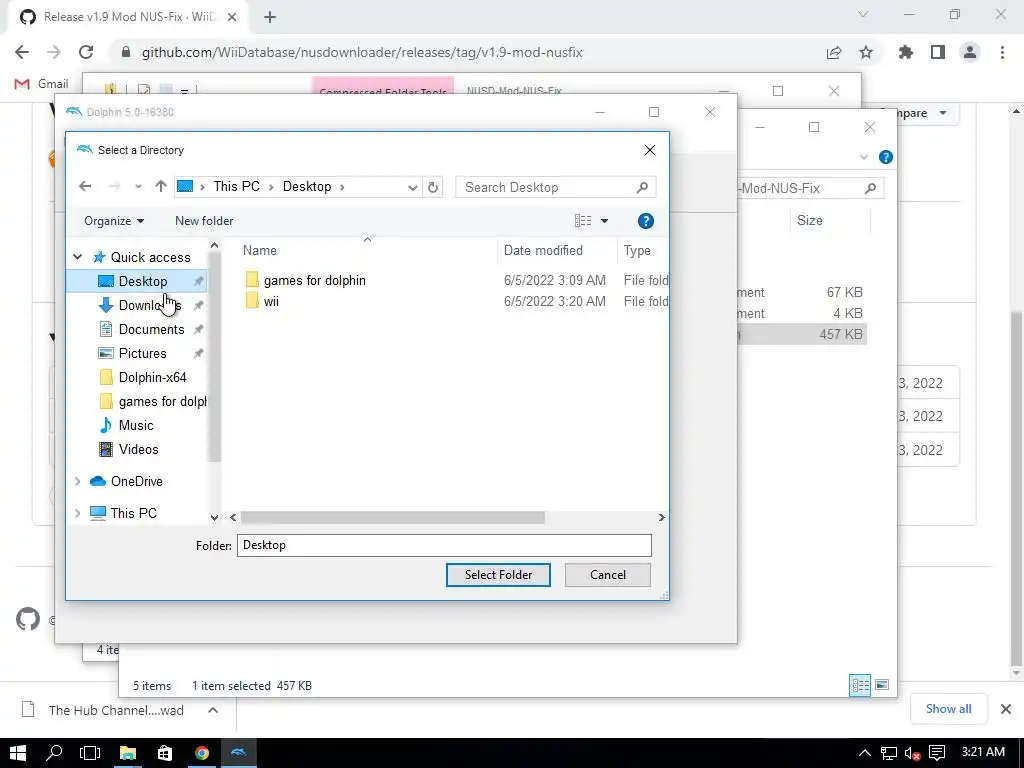Reload the GitHub page in Chrome

pyautogui.click(x=86, y=52)
